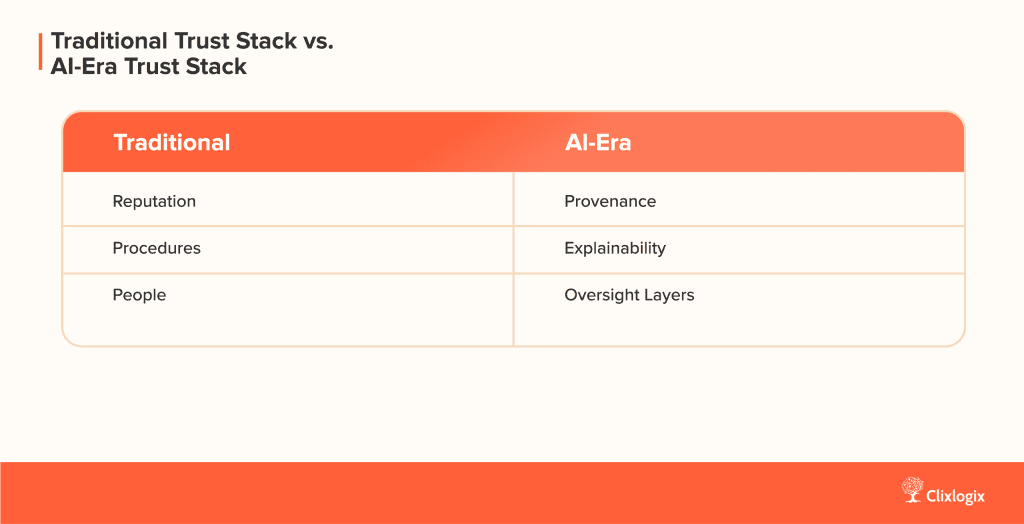
Task: Click the Oversight Layers table cell
Action: [x=629, y=295]
